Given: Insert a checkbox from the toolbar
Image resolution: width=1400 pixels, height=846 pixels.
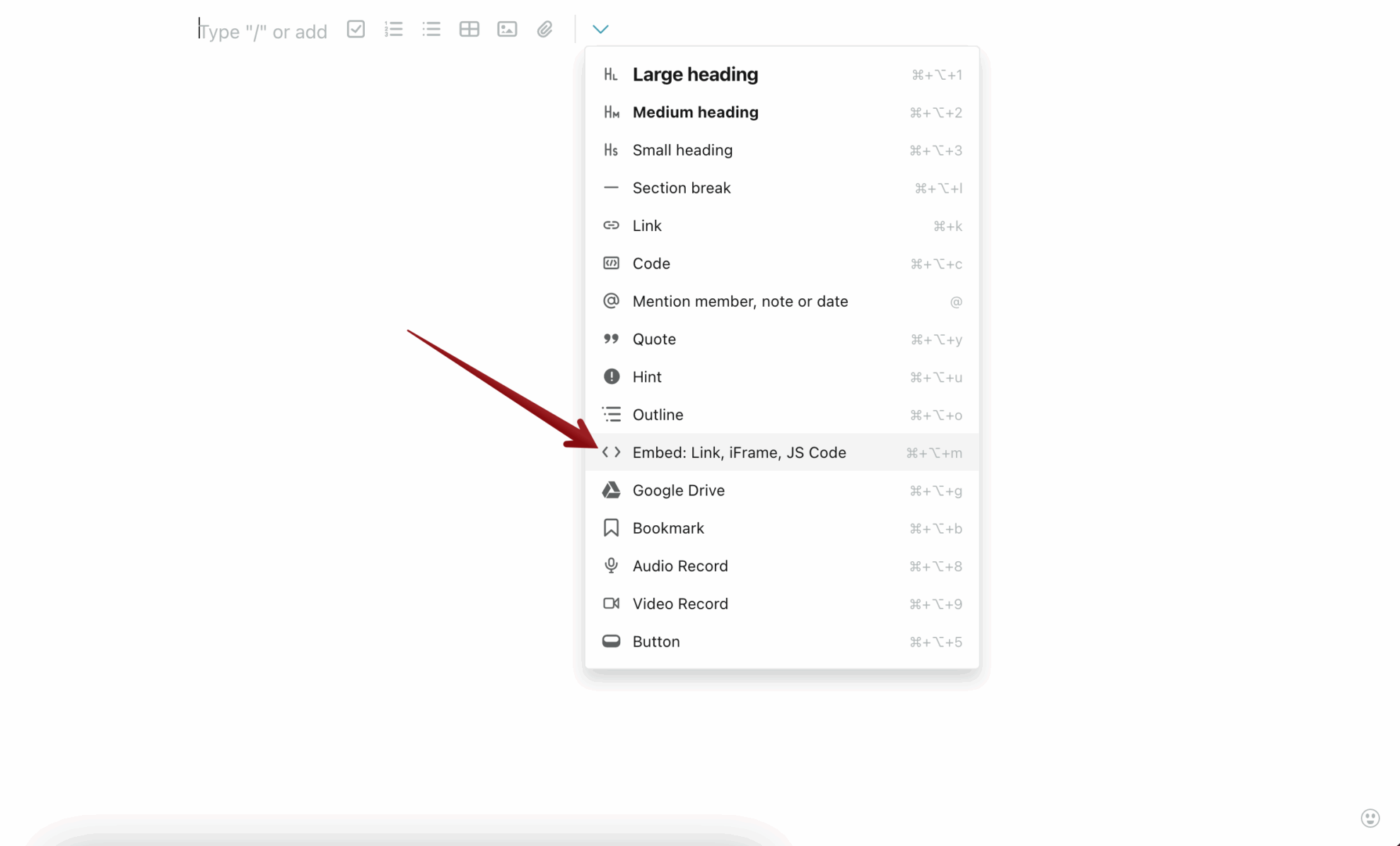Looking at the screenshot, I should (x=356, y=29).
